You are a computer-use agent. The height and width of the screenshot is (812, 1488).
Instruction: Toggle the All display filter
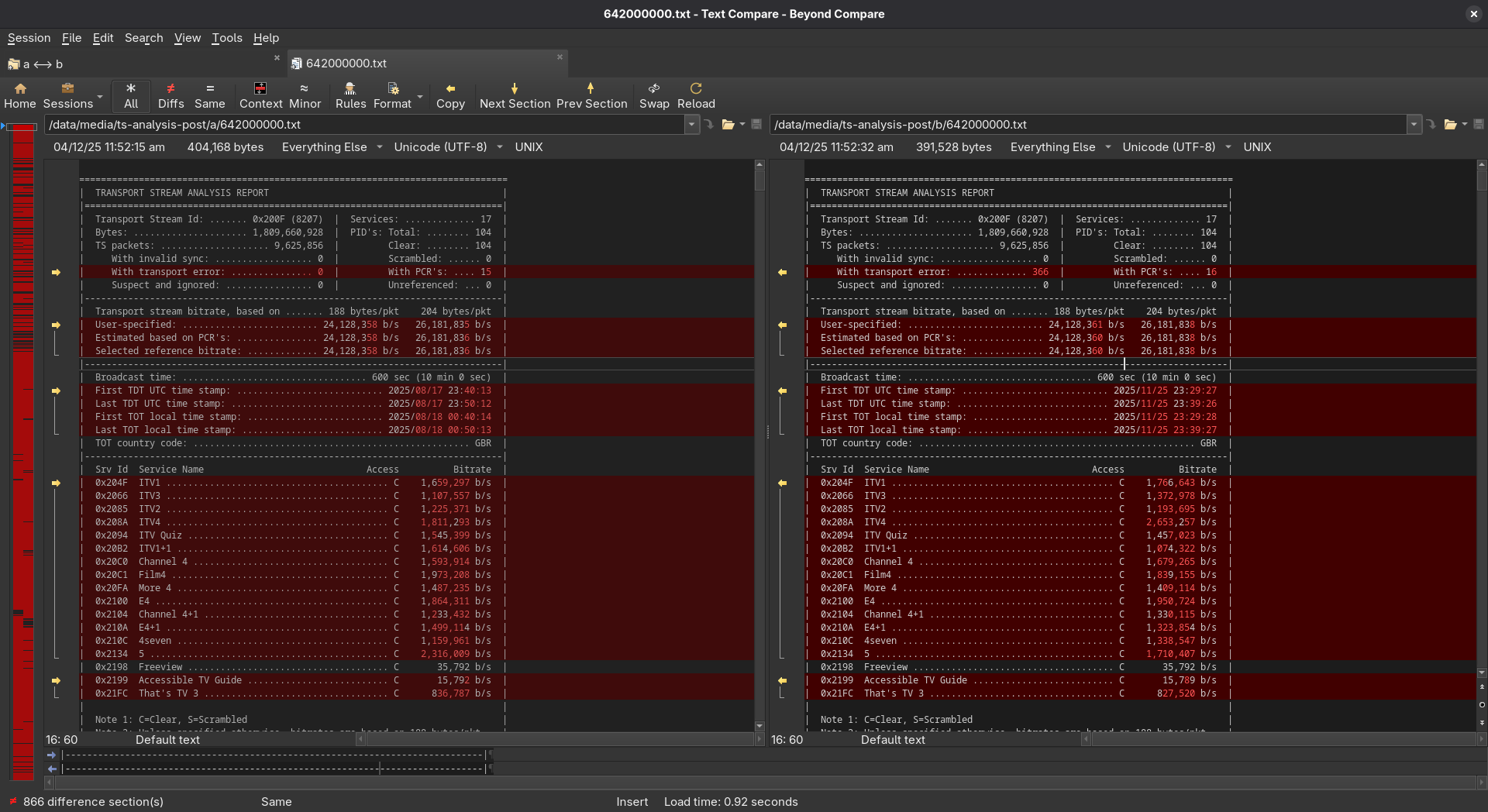coord(131,95)
